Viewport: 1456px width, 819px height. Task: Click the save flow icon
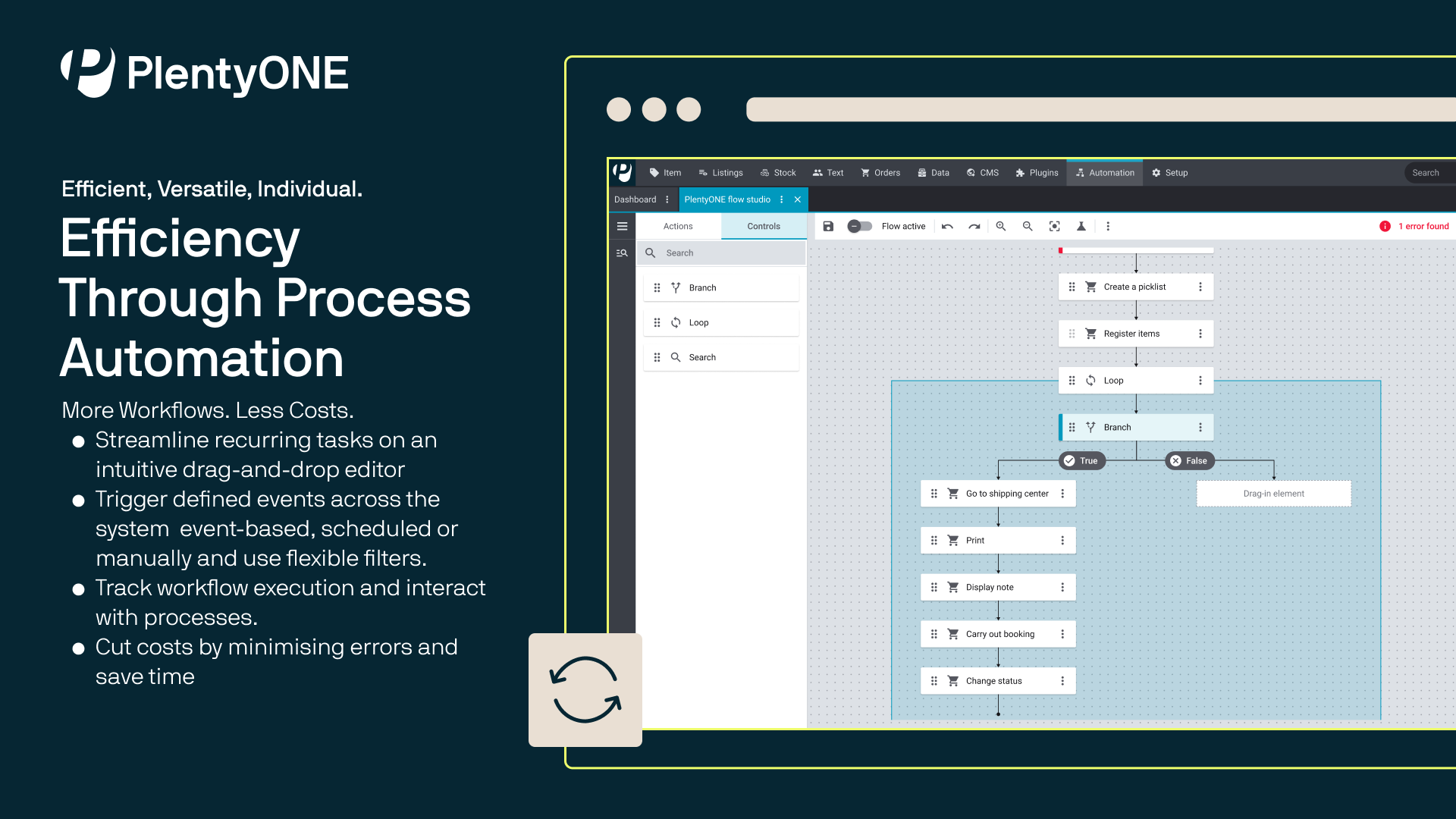(x=828, y=226)
